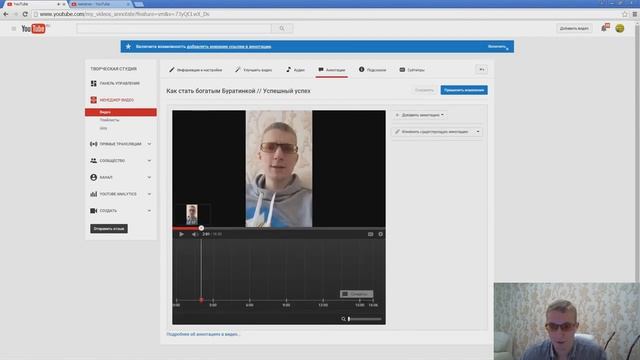Bookmark the page with star icon
This screenshot has height=360, width=640.
click(x=624, y=14)
